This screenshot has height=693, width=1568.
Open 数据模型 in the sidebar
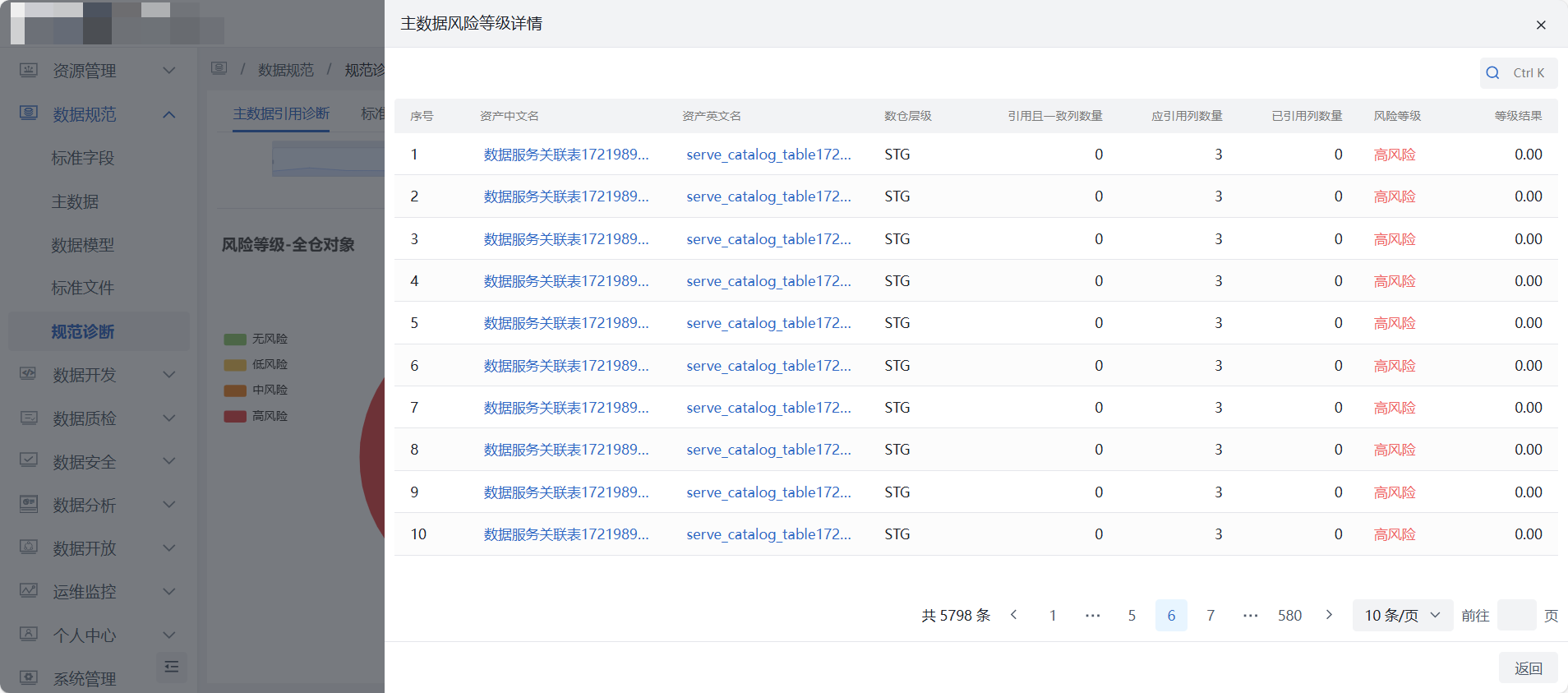83,245
